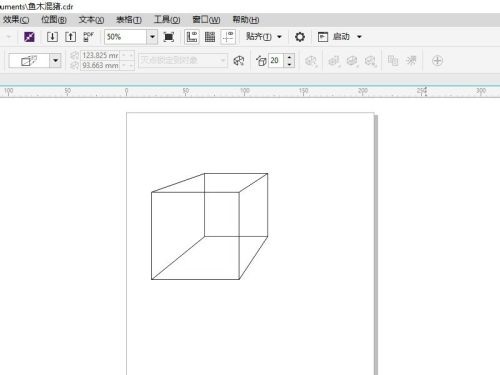The image size is (500, 375).
Task: Click the plus icon on the property bar
Action: pos(437,61)
